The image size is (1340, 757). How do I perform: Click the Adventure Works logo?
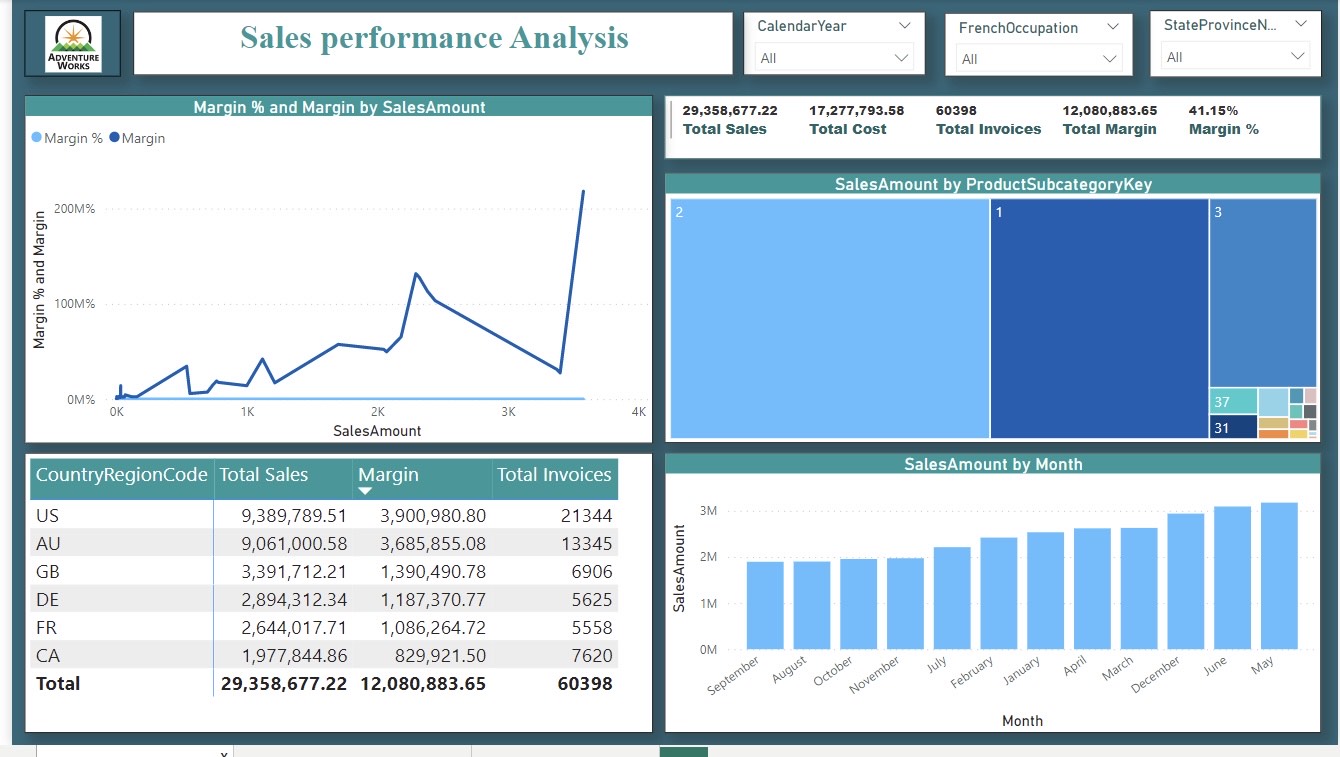click(73, 42)
